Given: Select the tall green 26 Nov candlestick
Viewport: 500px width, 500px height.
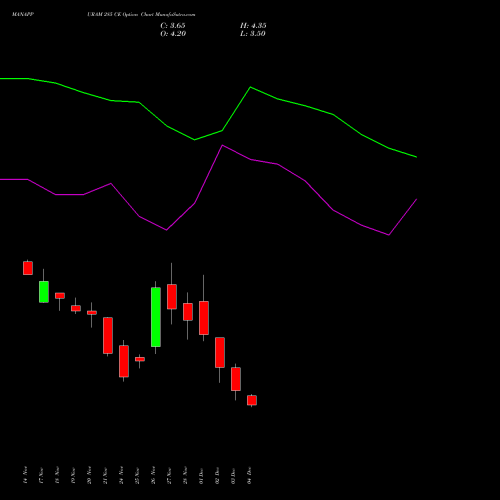Looking at the screenshot, I should [x=156, y=317].
